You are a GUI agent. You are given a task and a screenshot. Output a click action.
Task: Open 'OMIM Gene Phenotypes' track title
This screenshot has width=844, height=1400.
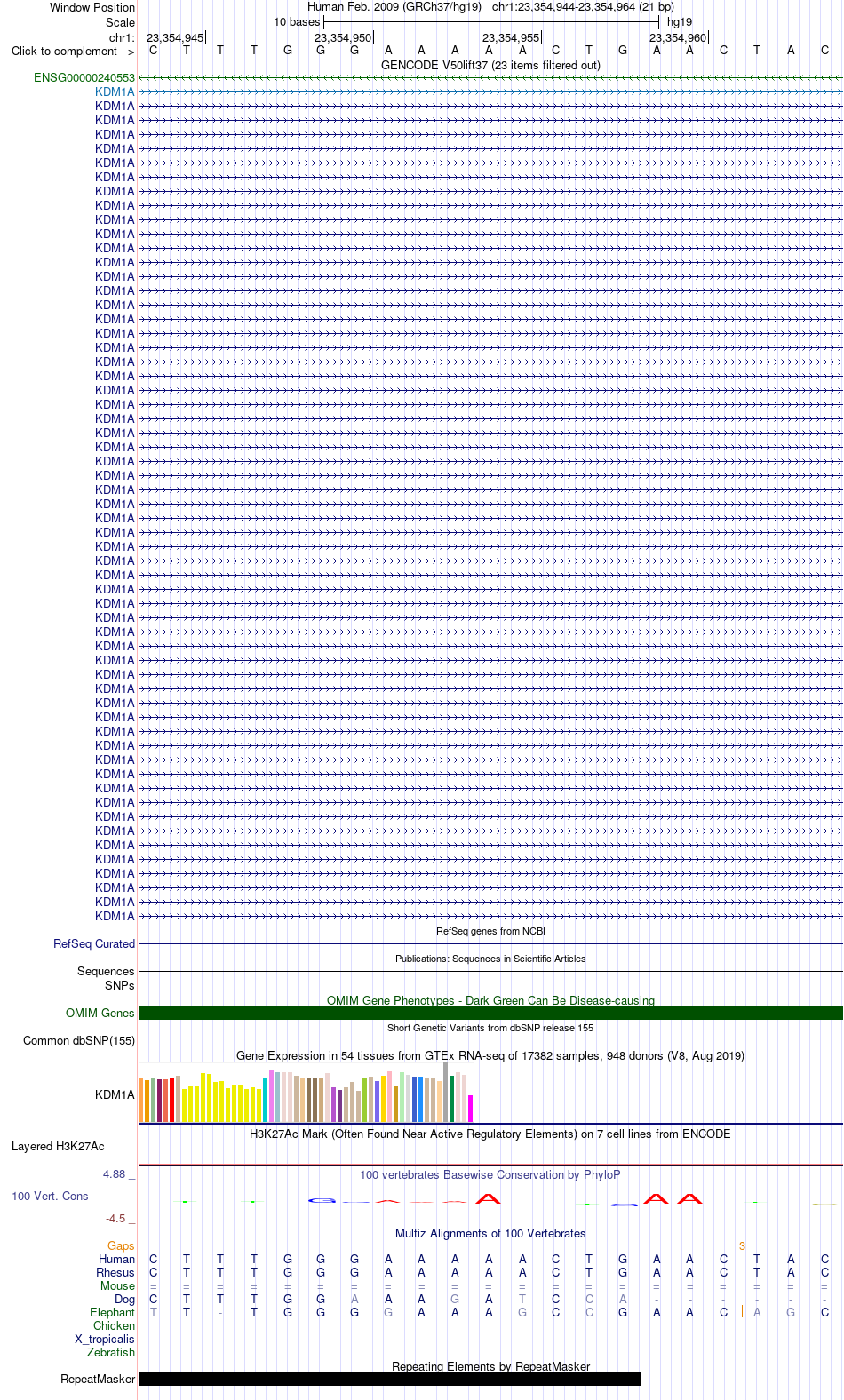pos(490,1000)
